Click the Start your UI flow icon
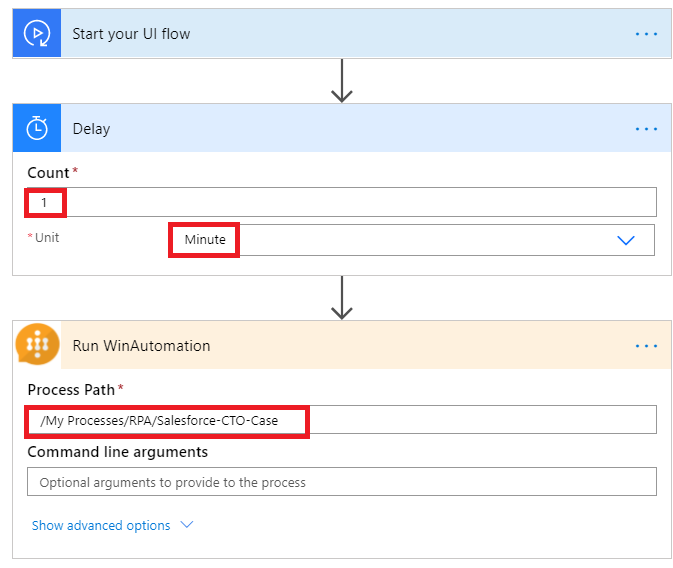673x568 pixels. coord(37,34)
